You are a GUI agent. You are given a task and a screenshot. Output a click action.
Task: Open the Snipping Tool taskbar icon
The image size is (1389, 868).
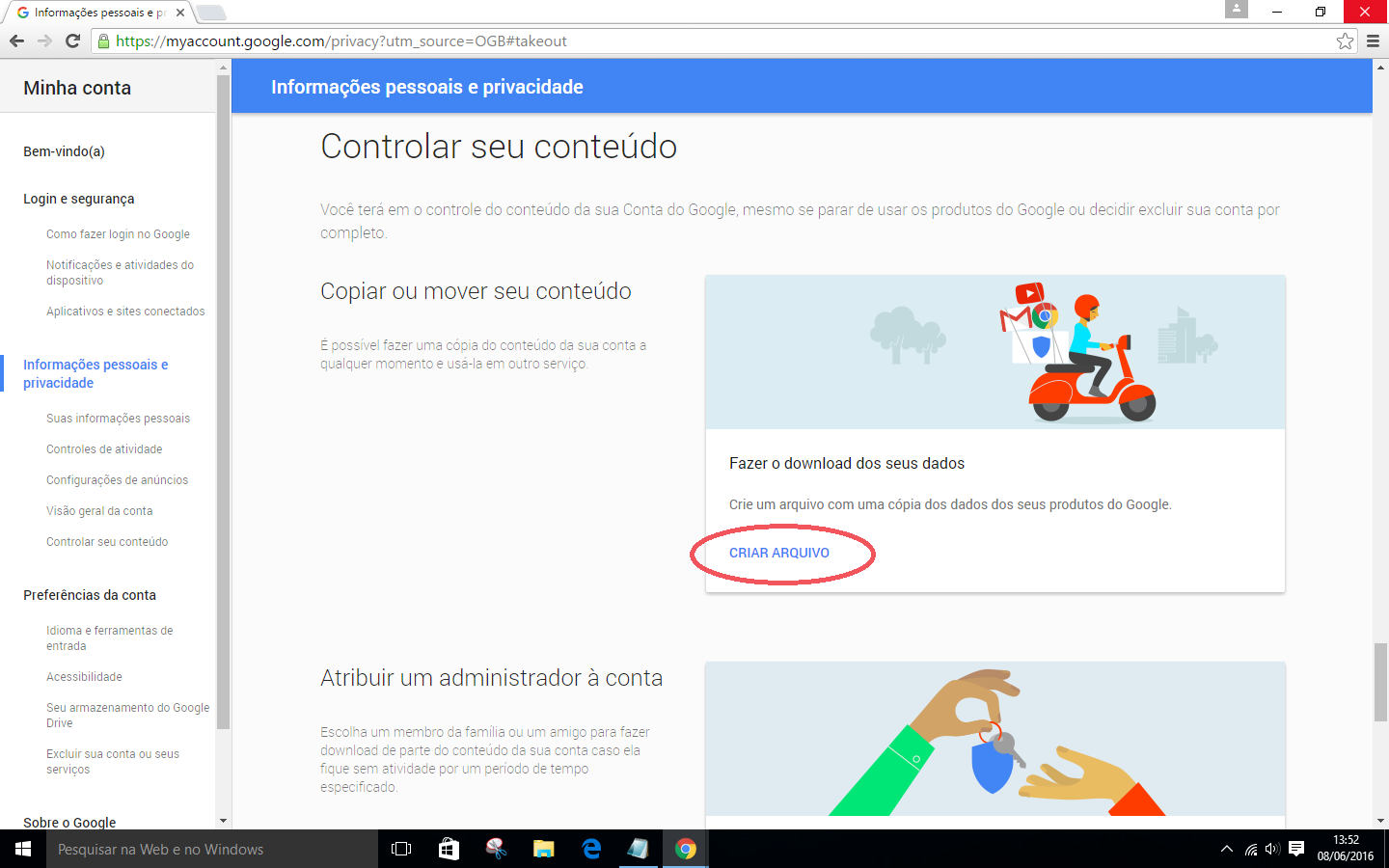click(496, 849)
